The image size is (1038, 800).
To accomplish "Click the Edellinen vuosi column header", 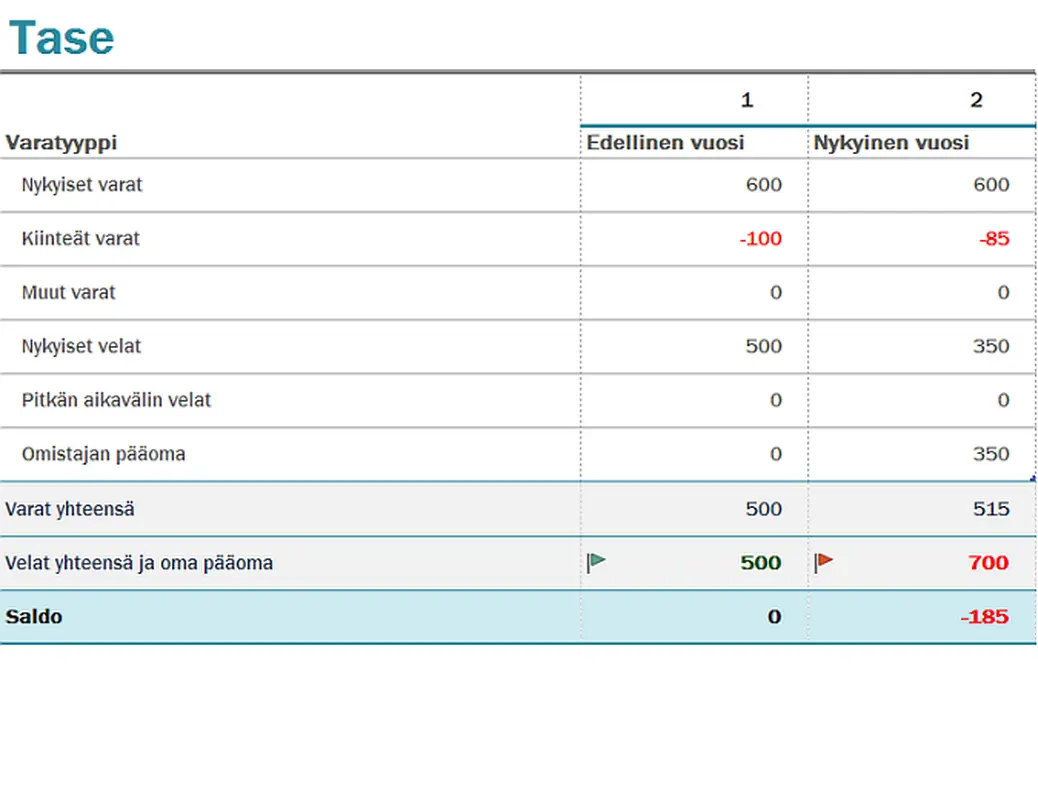I will [665, 143].
